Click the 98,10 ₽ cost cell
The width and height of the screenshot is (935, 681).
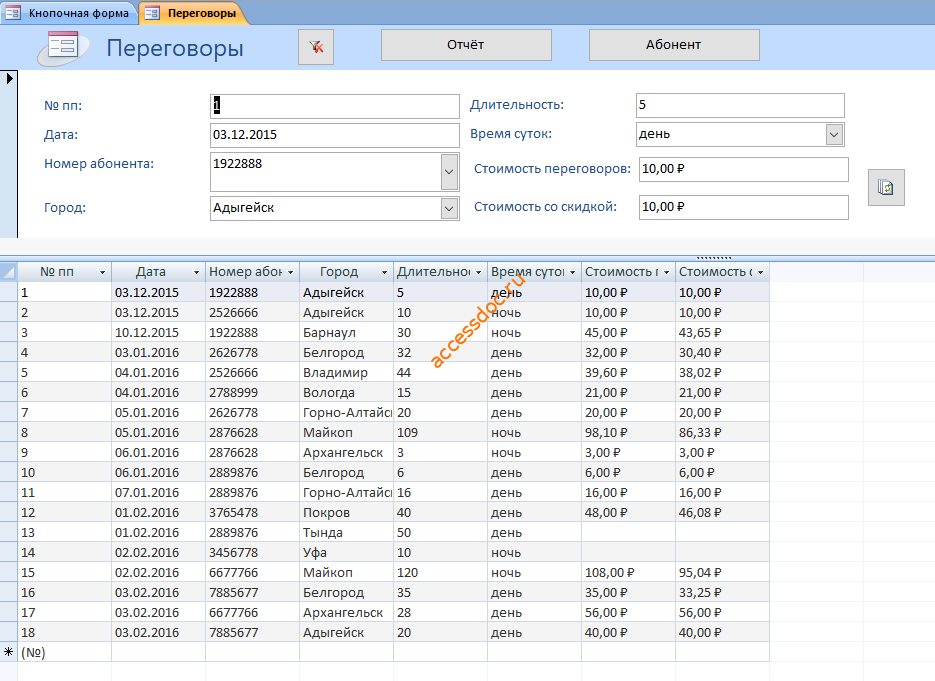(x=629, y=433)
